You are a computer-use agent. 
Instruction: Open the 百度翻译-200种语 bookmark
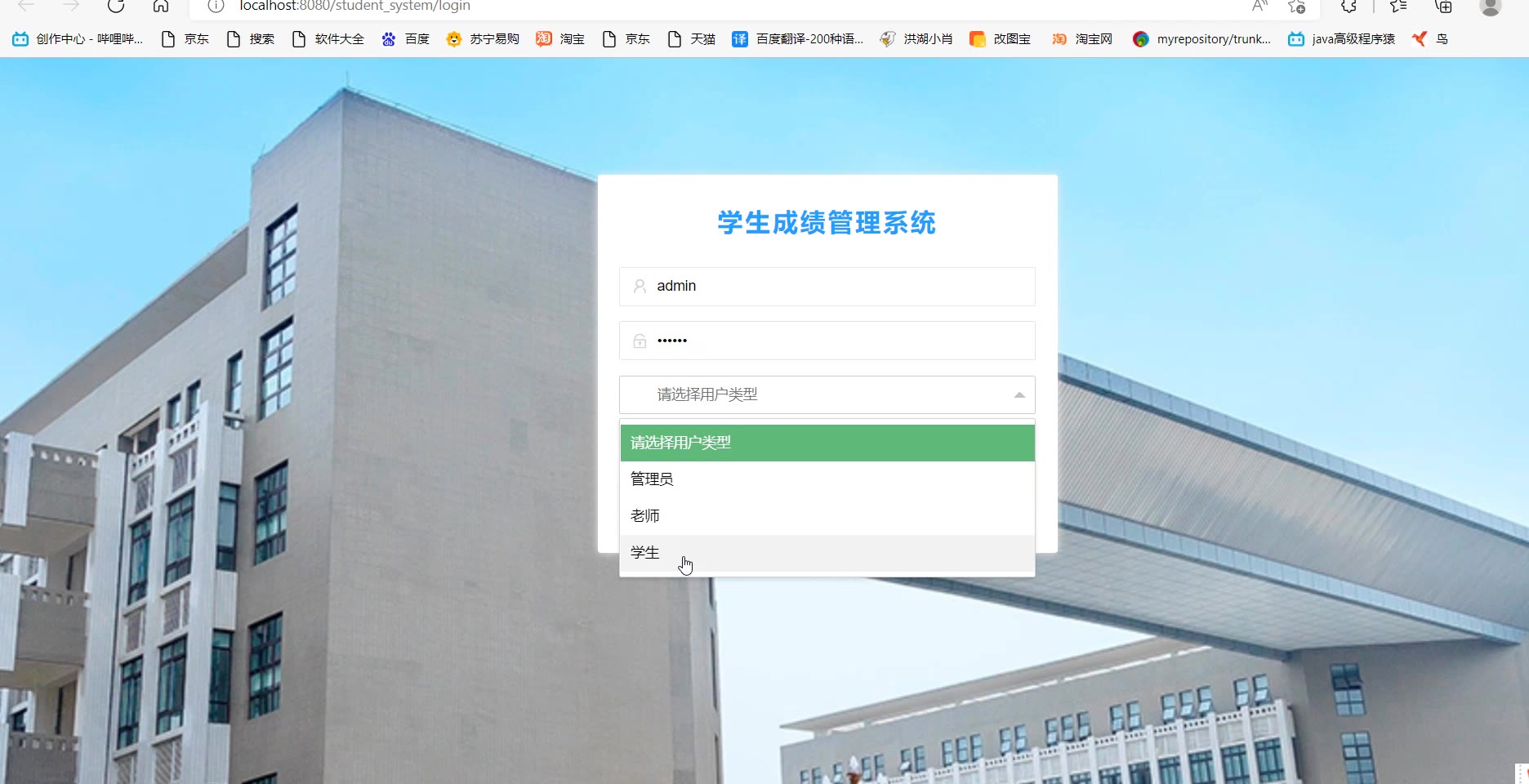pos(797,39)
